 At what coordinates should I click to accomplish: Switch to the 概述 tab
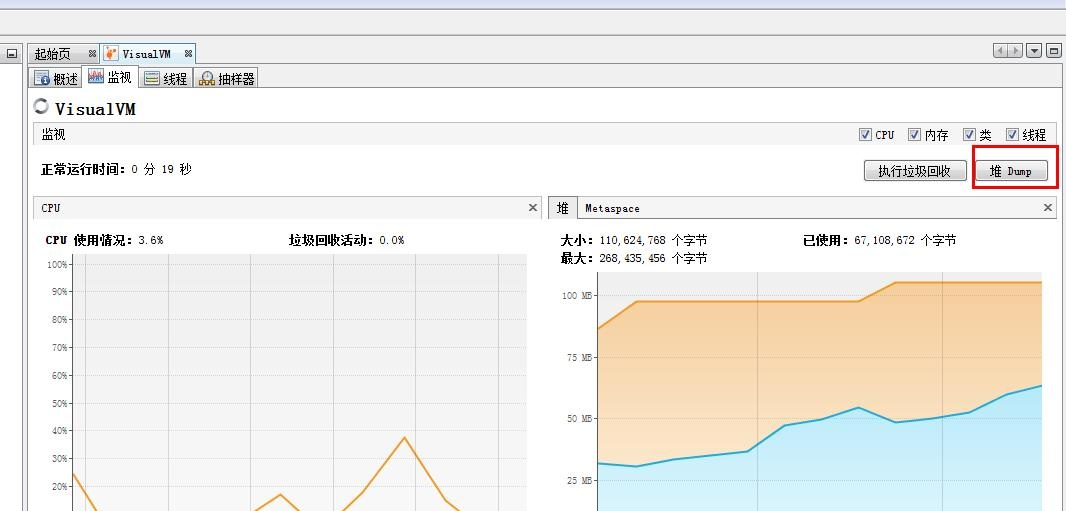[x=56, y=78]
